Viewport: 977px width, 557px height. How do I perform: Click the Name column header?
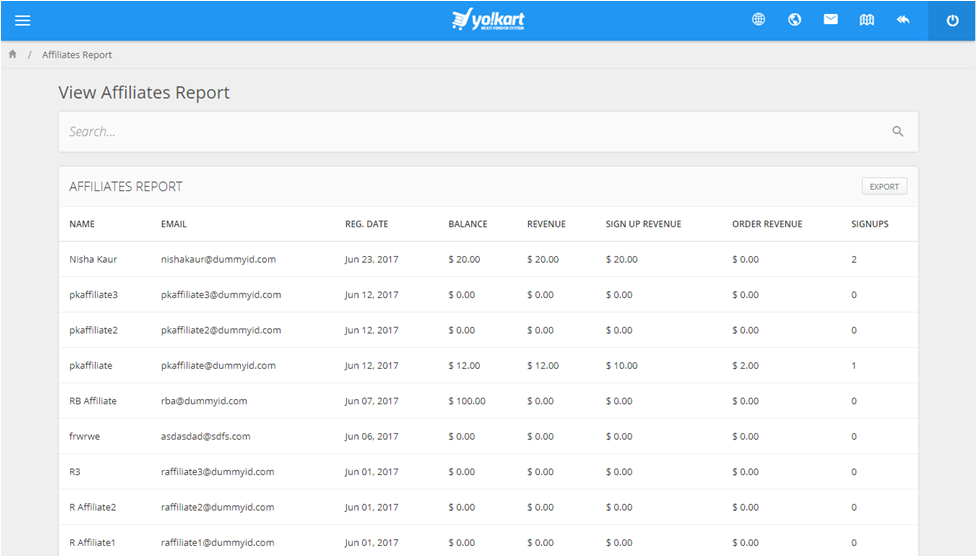[82, 224]
